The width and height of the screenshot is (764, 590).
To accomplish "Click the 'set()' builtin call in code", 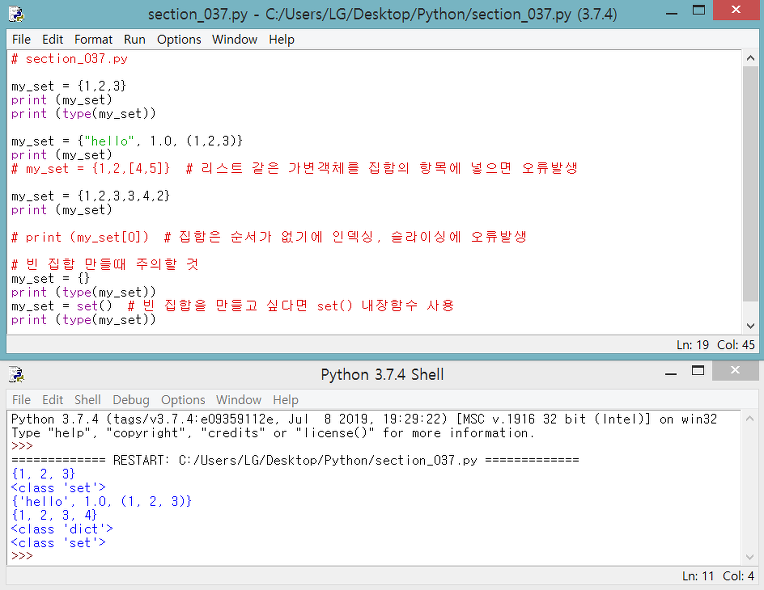I will (95, 306).
